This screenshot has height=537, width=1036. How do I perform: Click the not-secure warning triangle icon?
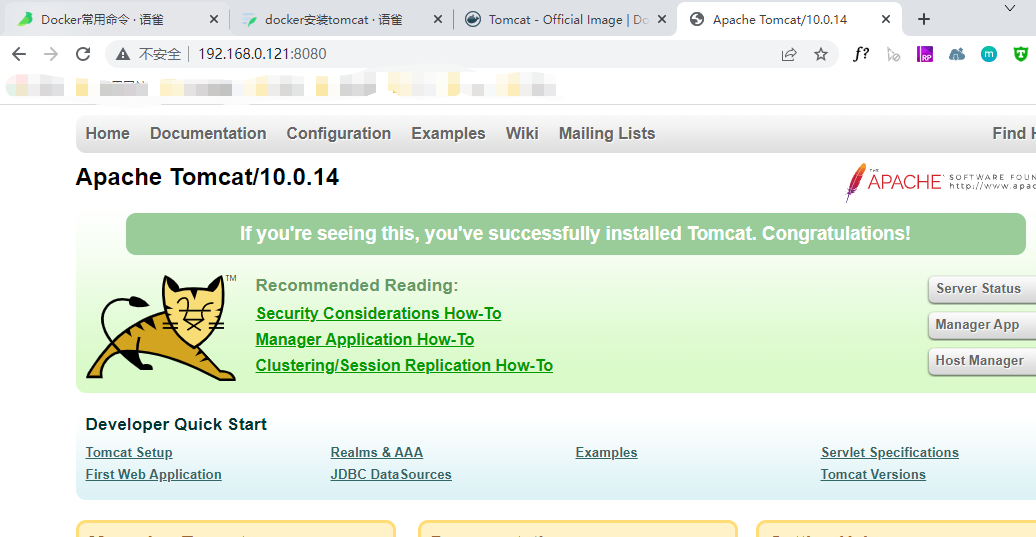(123, 54)
